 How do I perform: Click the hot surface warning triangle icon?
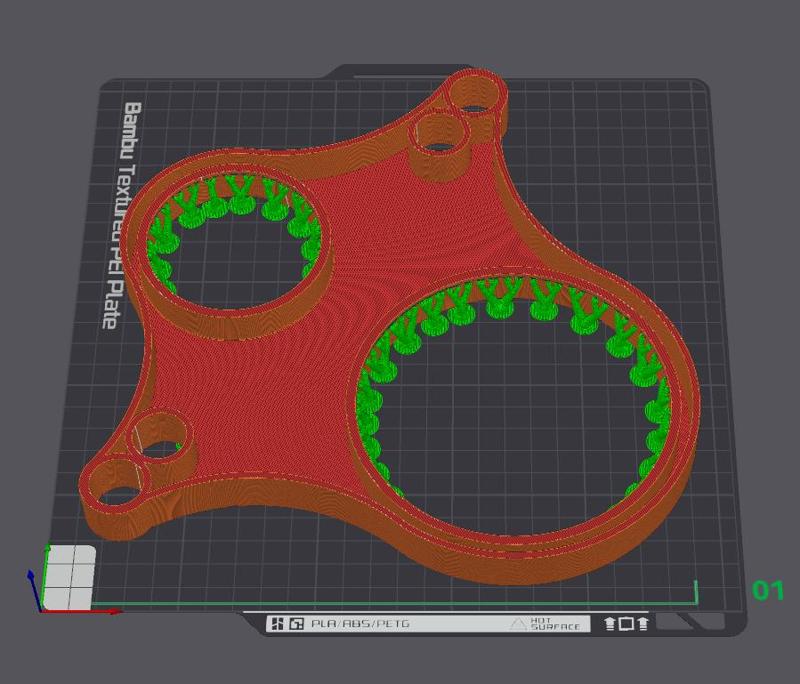click(x=518, y=624)
